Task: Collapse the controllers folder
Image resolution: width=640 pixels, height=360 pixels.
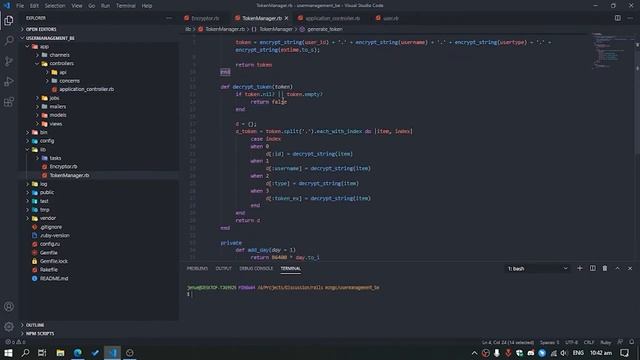Action: [x=62, y=64]
